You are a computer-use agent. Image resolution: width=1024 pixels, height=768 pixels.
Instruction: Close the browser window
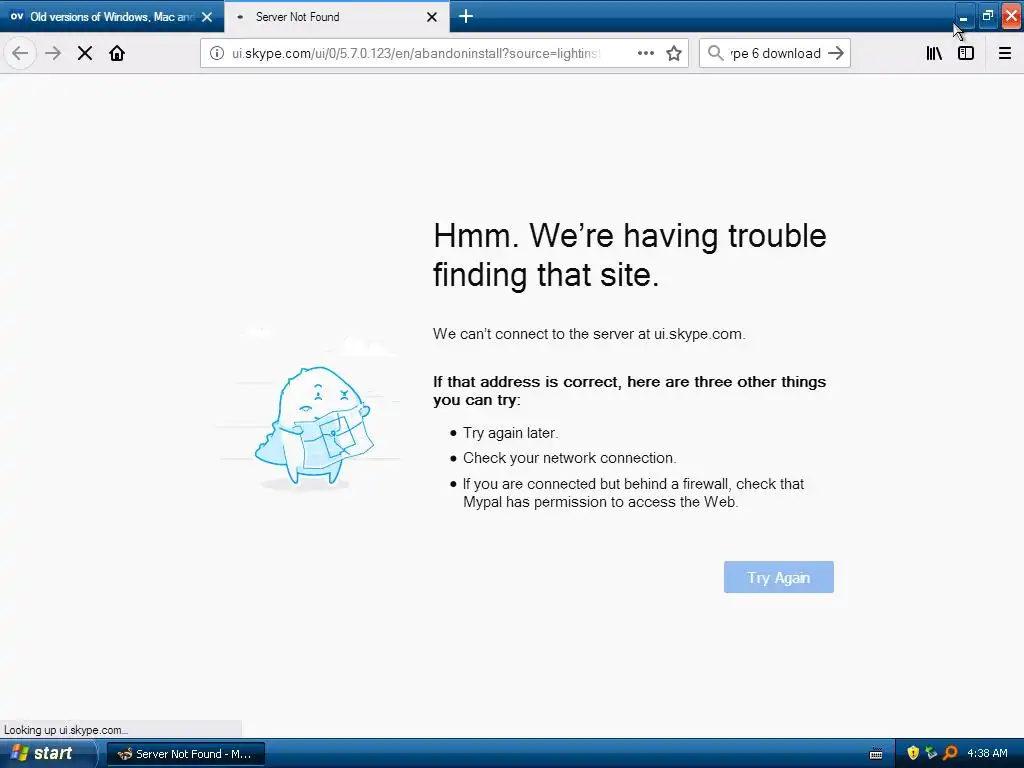coord(1012,16)
